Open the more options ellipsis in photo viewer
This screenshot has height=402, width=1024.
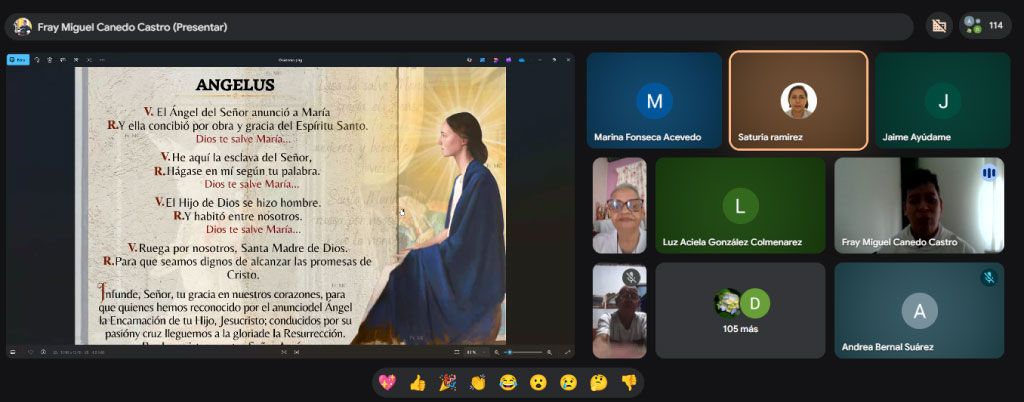[x=103, y=60]
